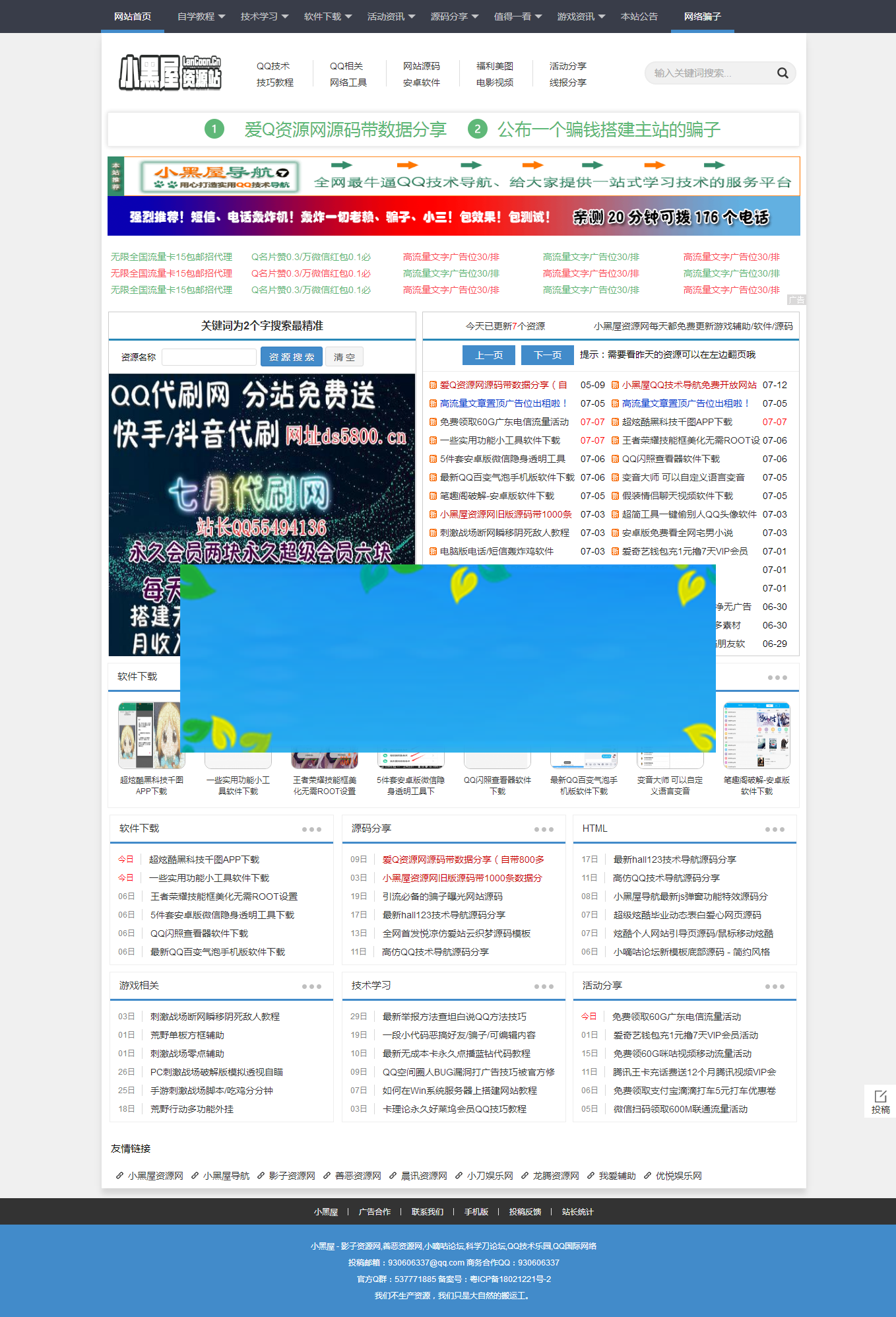Expand the 自学教程 dropdown menu
The width and height of the screenshot is (896, 1317).
pyautogui.click(x=201, y=17)
